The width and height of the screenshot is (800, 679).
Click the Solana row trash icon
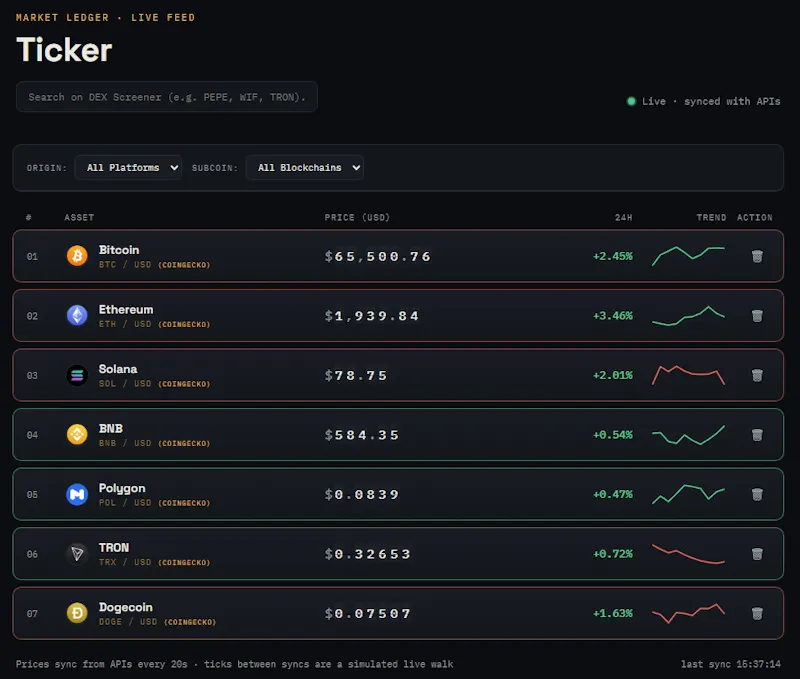[x=757, y=375]
